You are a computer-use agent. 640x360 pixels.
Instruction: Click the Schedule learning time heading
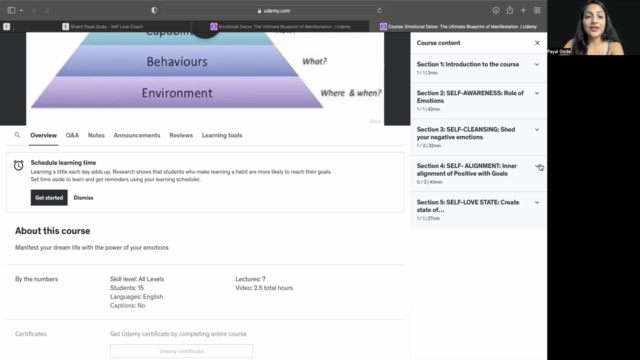(x=63, y=162)
